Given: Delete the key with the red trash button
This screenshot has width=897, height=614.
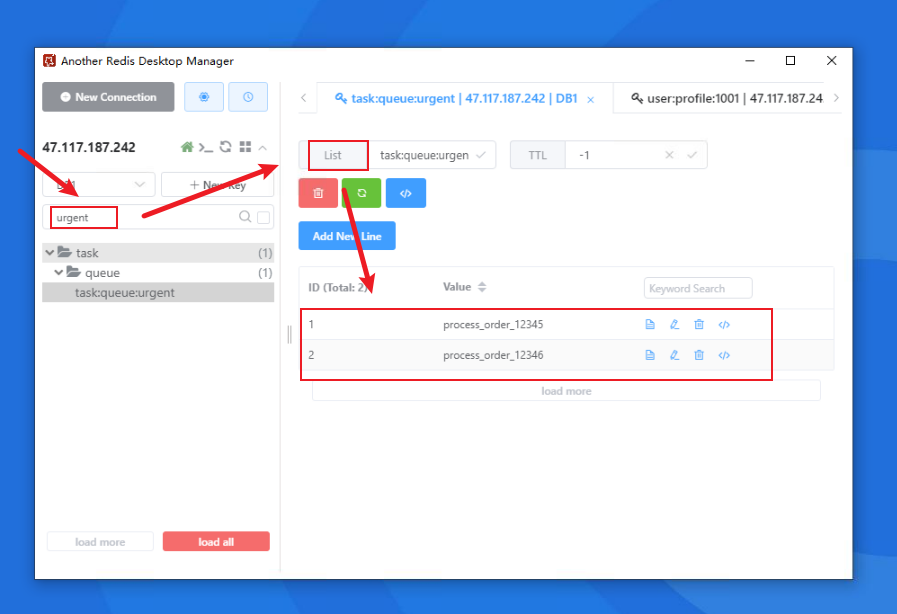Looking at the screenshot, I should (318, 193).
